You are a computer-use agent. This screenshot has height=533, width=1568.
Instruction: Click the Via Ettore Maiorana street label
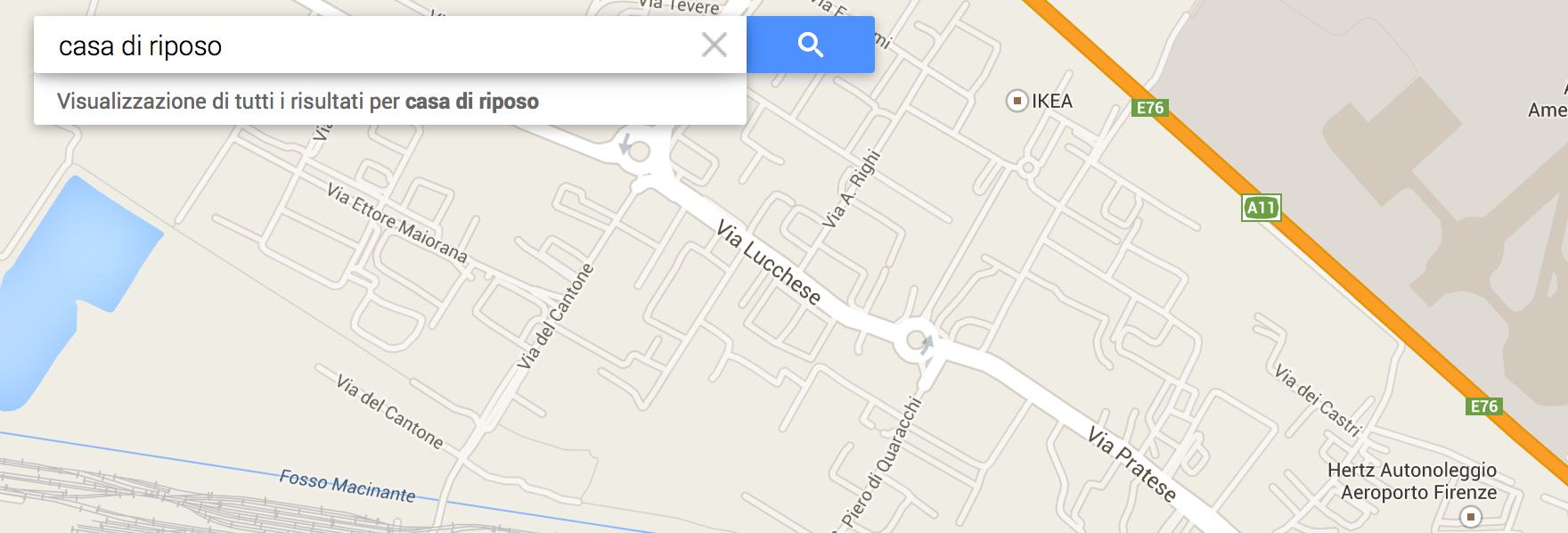tap(397, 223)
